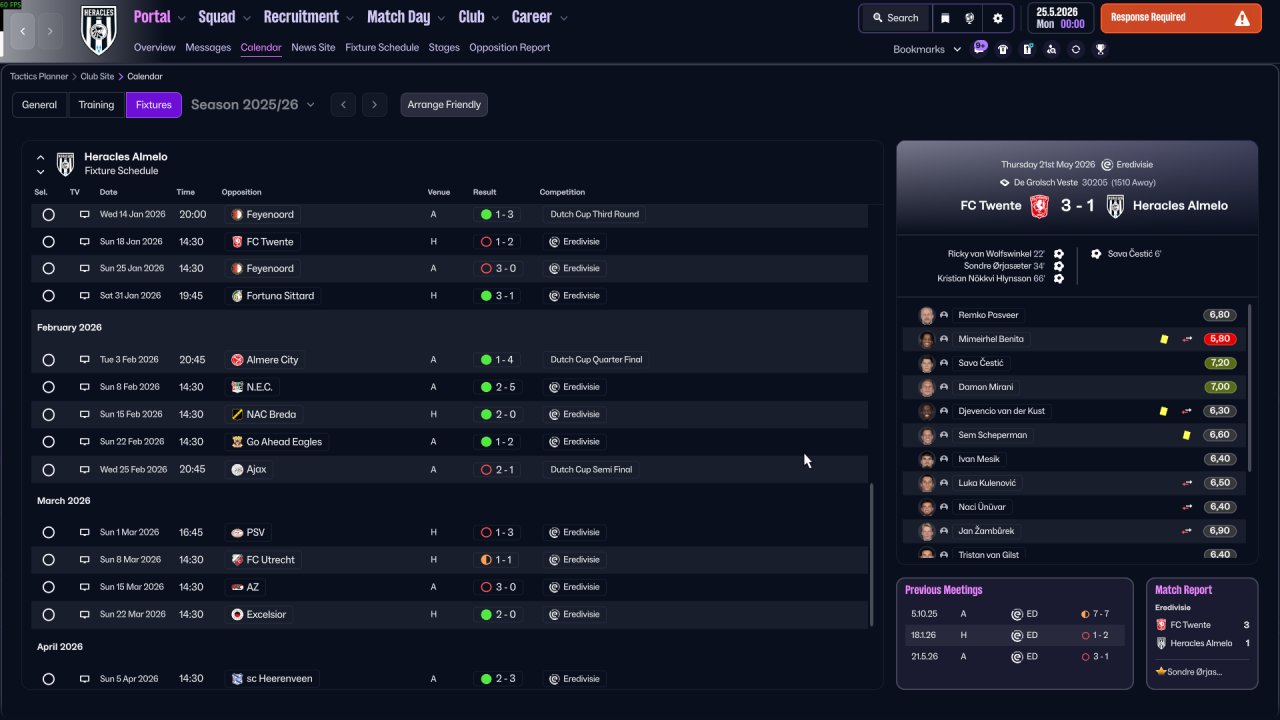Image resolution: width=1280 pixels, height=720 pixels.
Task: Click the substitution icon for Luka Kulenović
Action: pyautogui.click(x=1187, y=483)
